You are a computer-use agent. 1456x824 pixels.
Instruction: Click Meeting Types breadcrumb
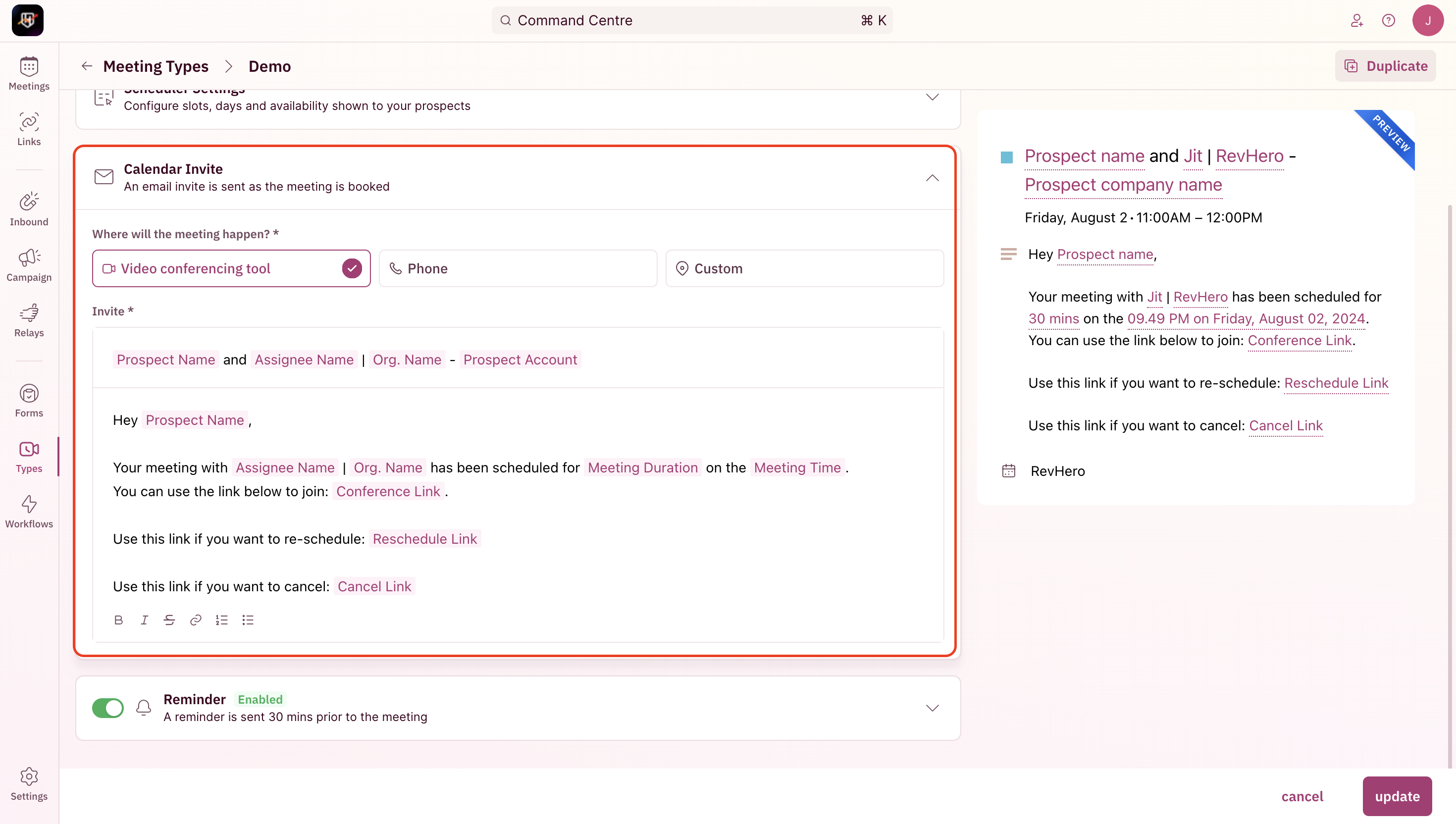click(156, 66)
